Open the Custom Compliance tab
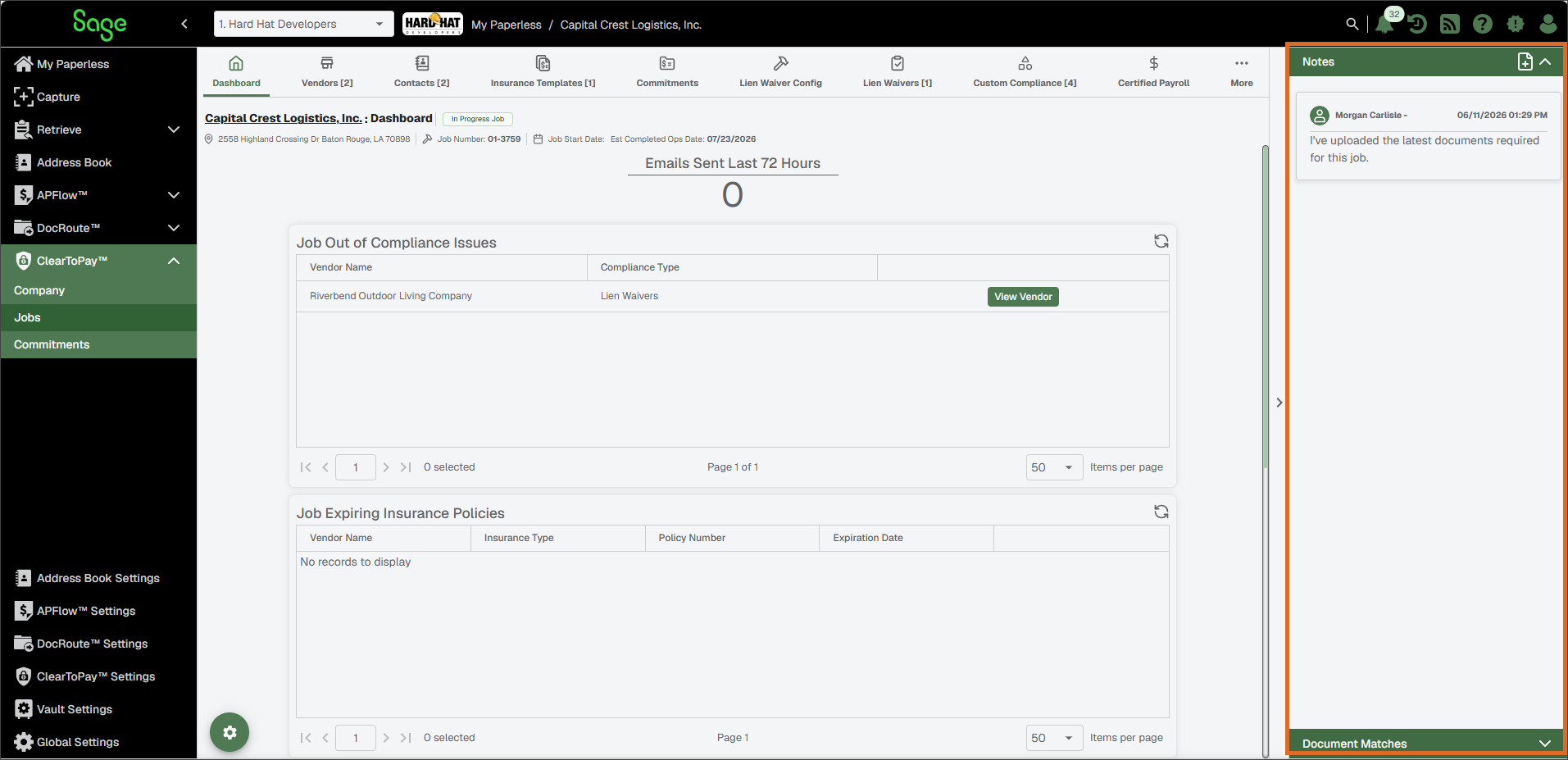Screen dimensions: 1568x760 [1025, 72]
